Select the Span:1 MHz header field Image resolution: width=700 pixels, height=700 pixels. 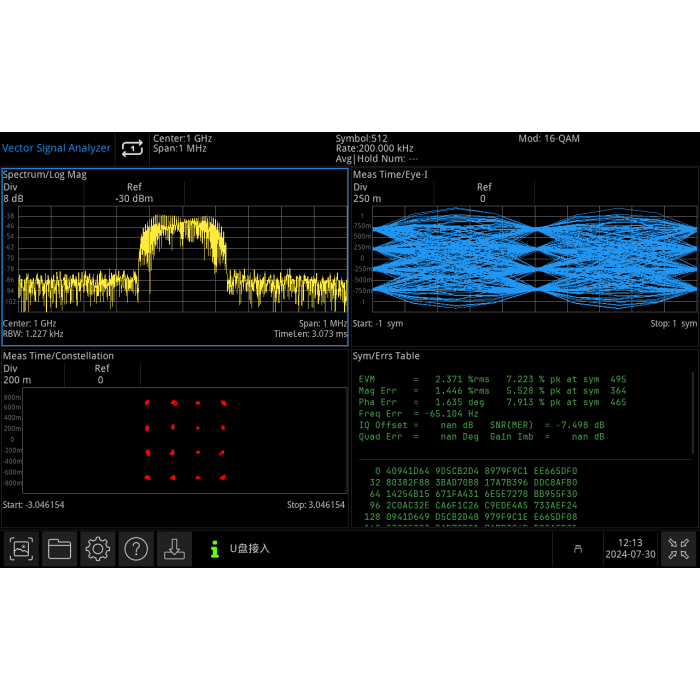pos(180,149)
